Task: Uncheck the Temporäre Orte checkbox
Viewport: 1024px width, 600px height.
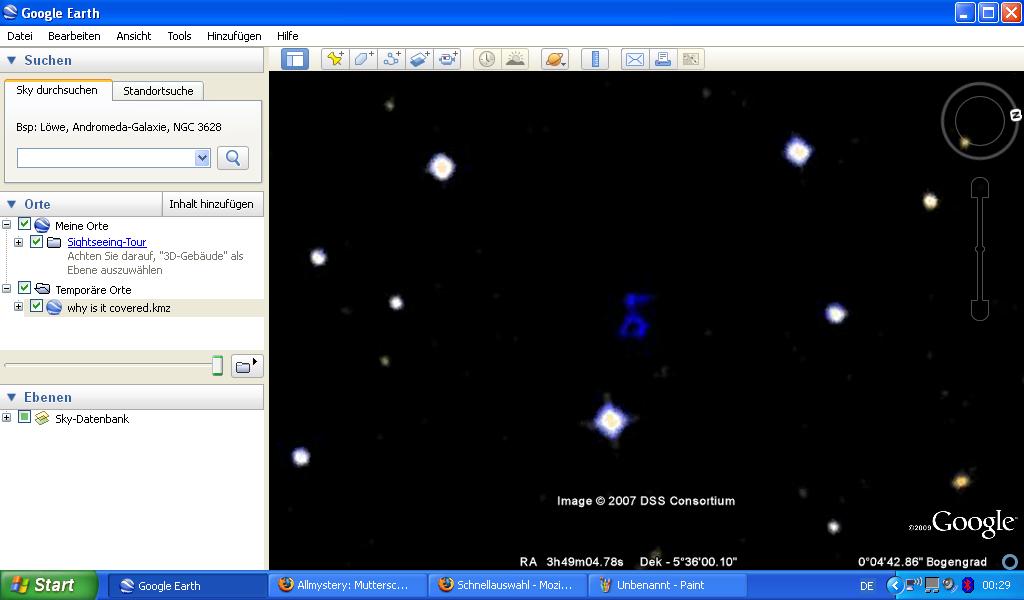Action: (24, 288)
